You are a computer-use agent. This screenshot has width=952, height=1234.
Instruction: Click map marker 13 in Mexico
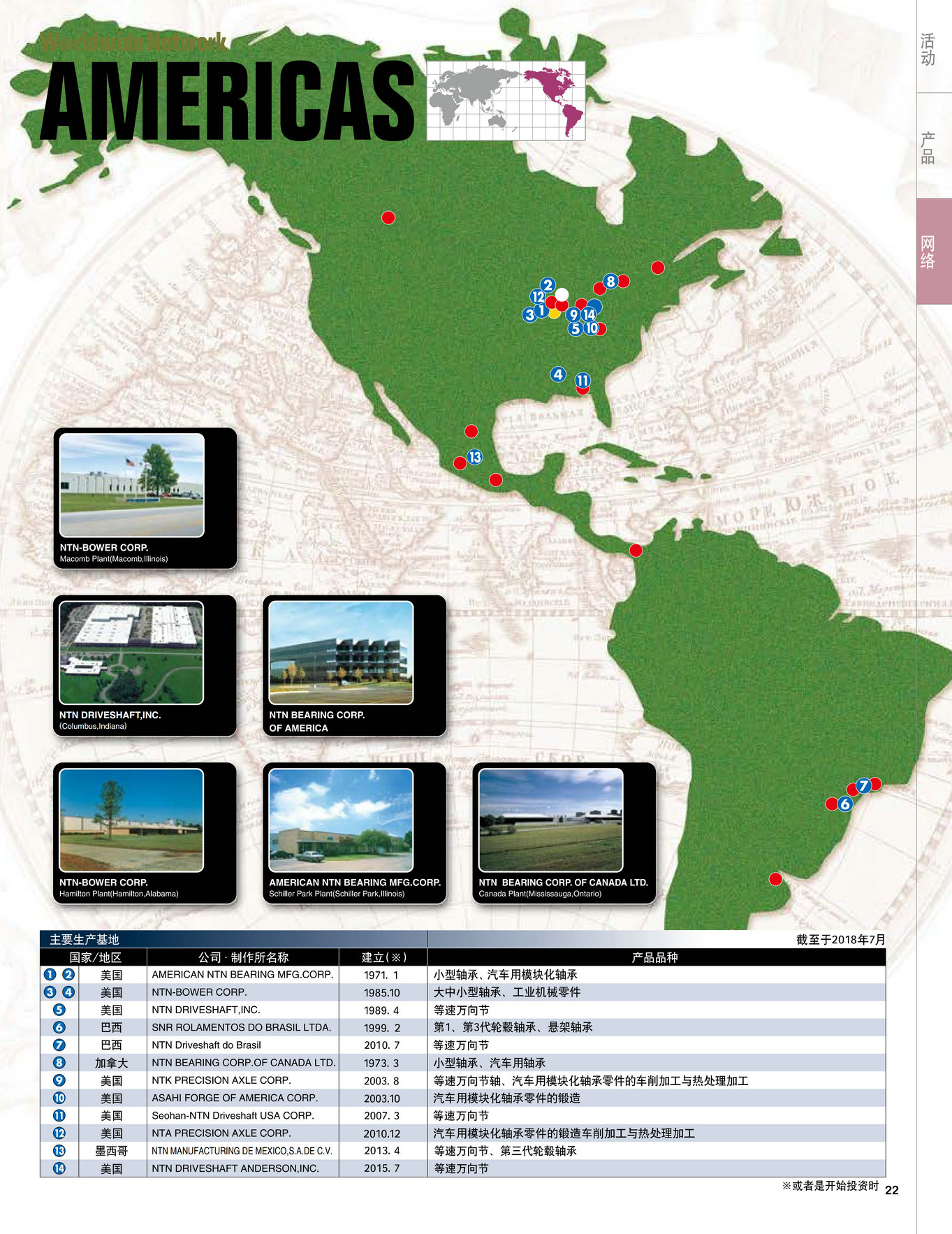point(475,457)
